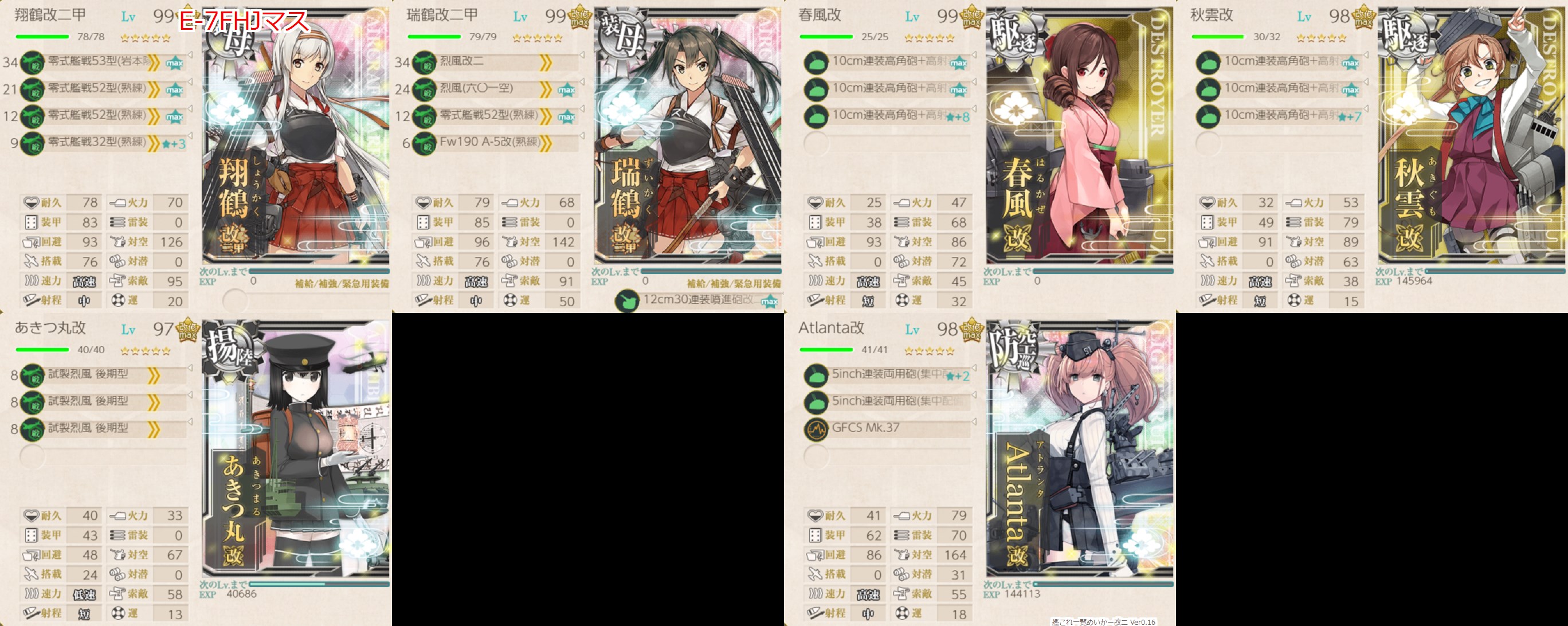Click the first 試製烈風 後期型 plane icon
This screenshot has width=1568, height=626.
pyautogui.click(x=32, y=375)
